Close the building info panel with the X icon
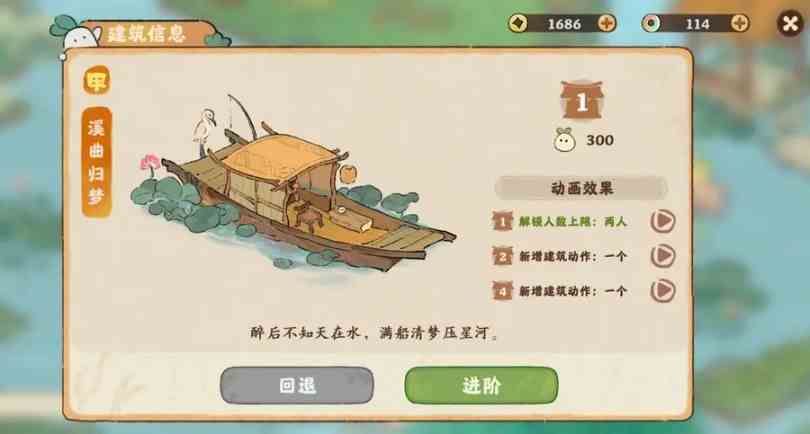 (790, 24)
